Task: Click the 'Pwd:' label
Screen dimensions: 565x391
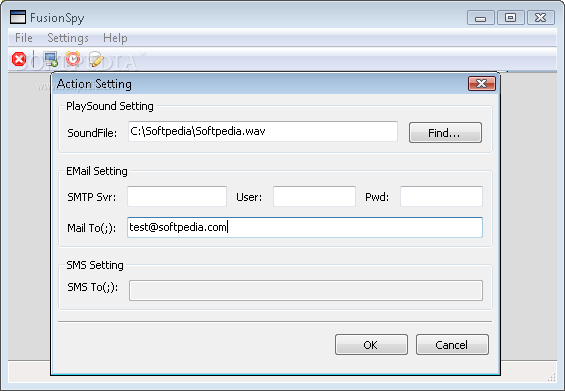Action: point(377,197)
